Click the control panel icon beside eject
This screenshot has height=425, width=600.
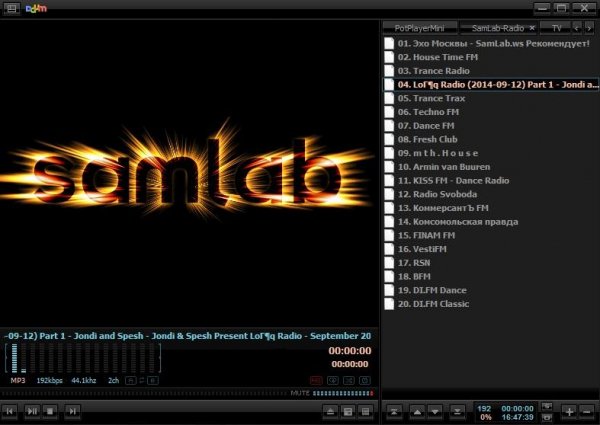click(x=348, y=411)
